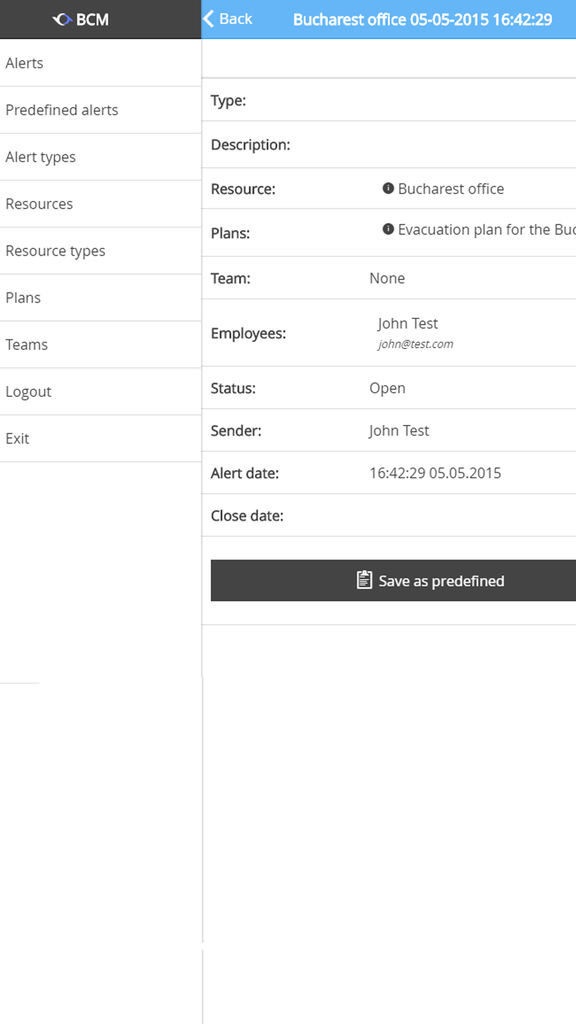Click the info icon beside Evacuation plan
The image size is (576, 1024).
click(388, 229)
